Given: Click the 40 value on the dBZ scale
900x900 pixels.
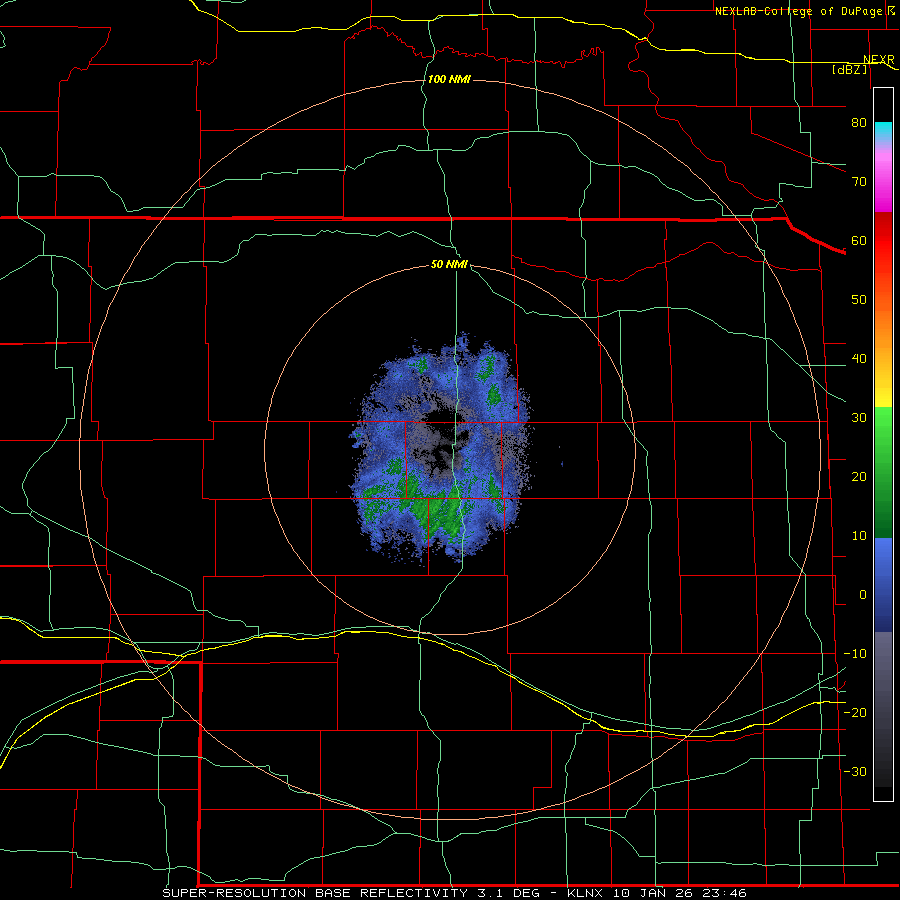Looking at the screenshot, I should [859, 359].
